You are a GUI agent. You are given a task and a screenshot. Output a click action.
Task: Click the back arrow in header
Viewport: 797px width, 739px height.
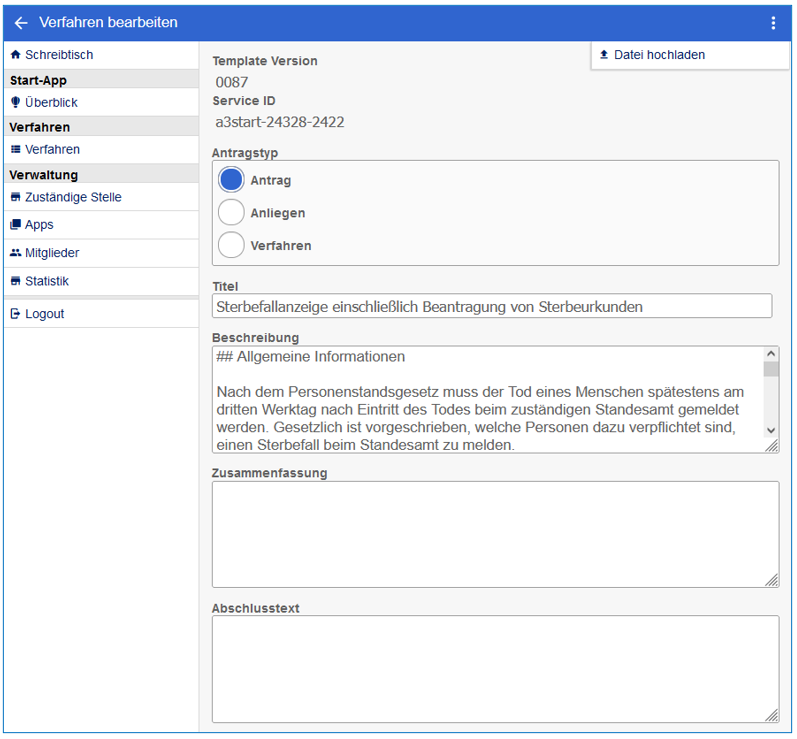(21, 23)
